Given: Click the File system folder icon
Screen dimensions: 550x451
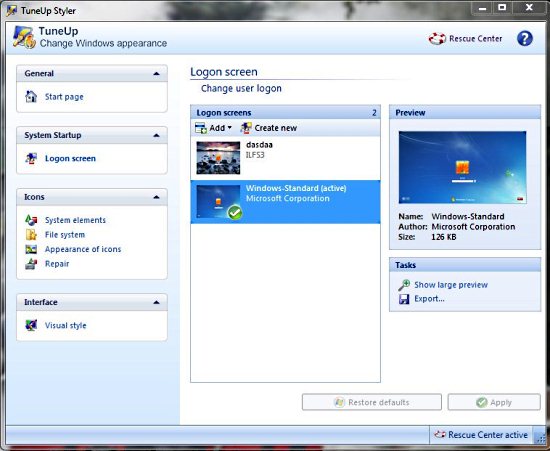Looking at the screenshot, I should 31,235.
